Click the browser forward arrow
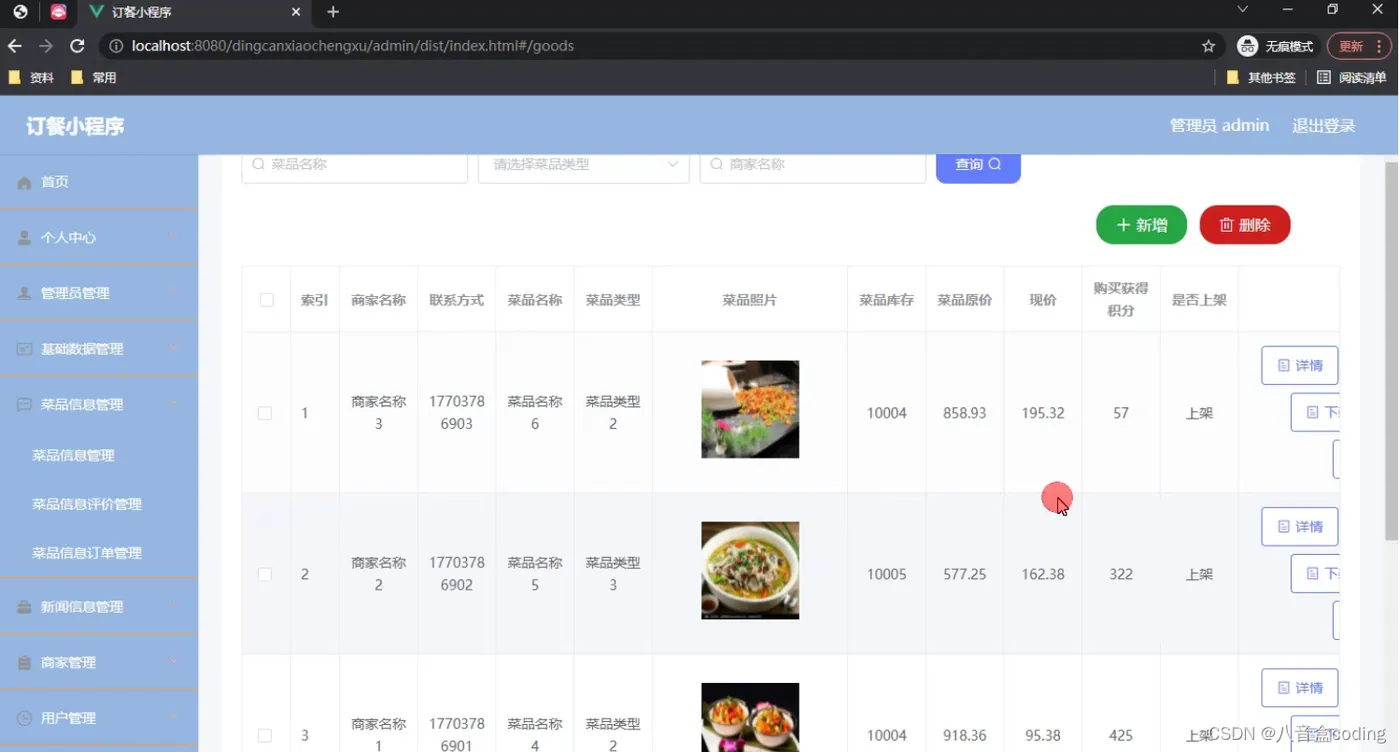Screen dimensions: 1400x752 coord(46,46)
